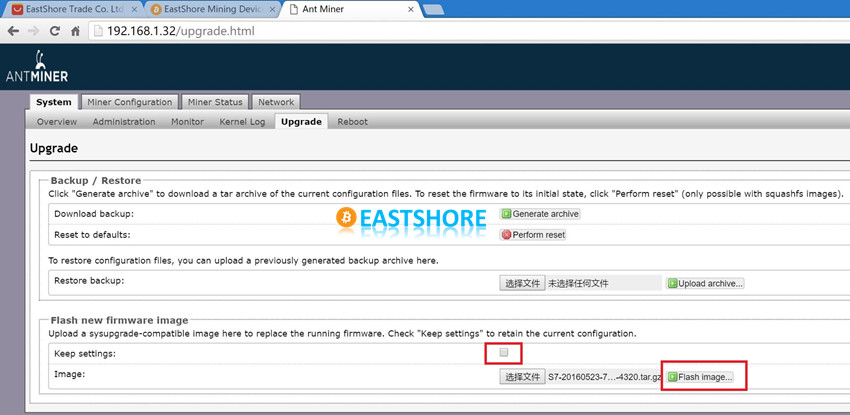Close the Ant Miner tab
Viewport: 850px width, 415px height.
[411, 10]
